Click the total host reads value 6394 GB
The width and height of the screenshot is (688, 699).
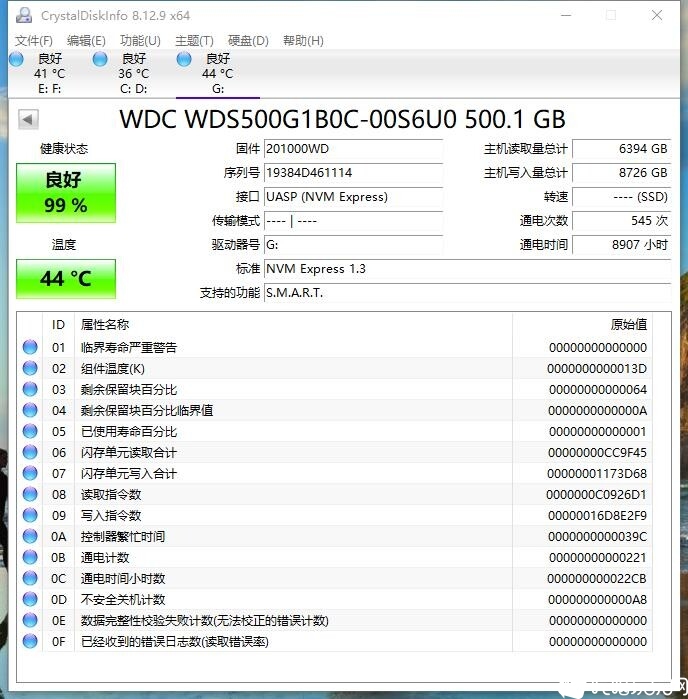622,149
